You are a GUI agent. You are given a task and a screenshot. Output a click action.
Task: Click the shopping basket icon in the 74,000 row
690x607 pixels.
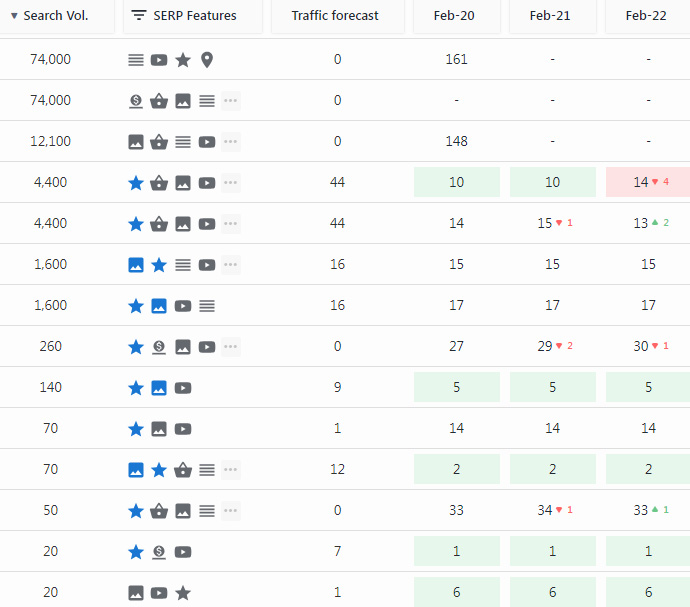pos(159,101)
